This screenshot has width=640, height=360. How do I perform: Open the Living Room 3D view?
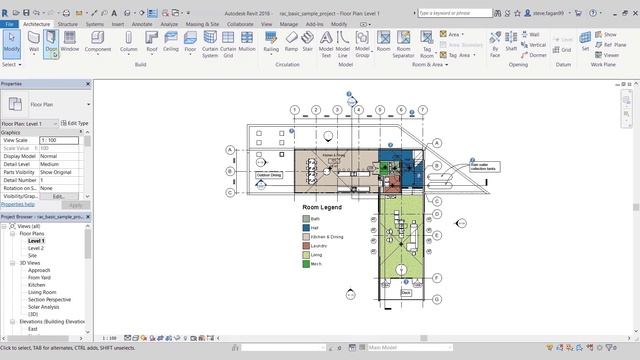pos(42,292)
